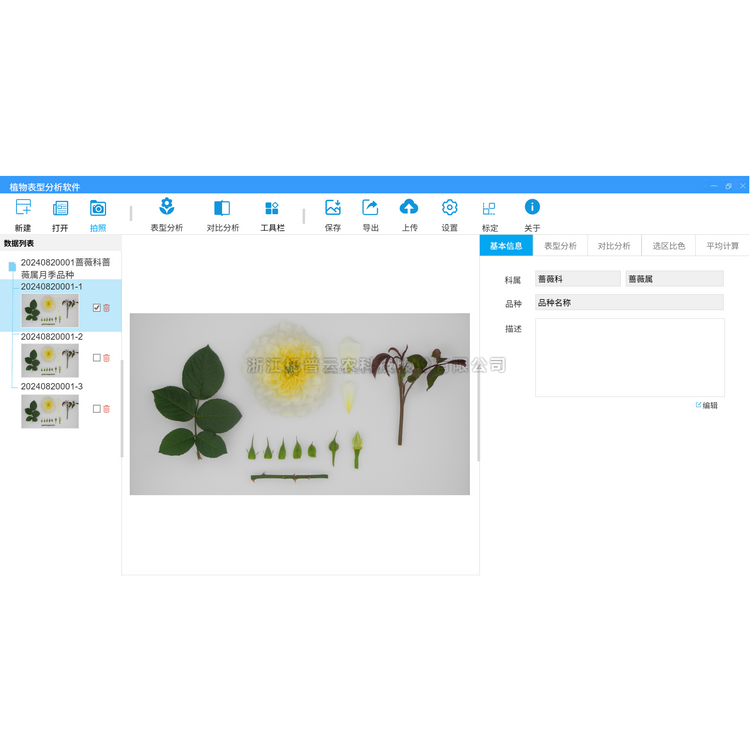Image resolution: width=750 pixels, height=750 pixels.
Task: Open 表型分析 from the toolbar
Action: [x=167, y=208]
